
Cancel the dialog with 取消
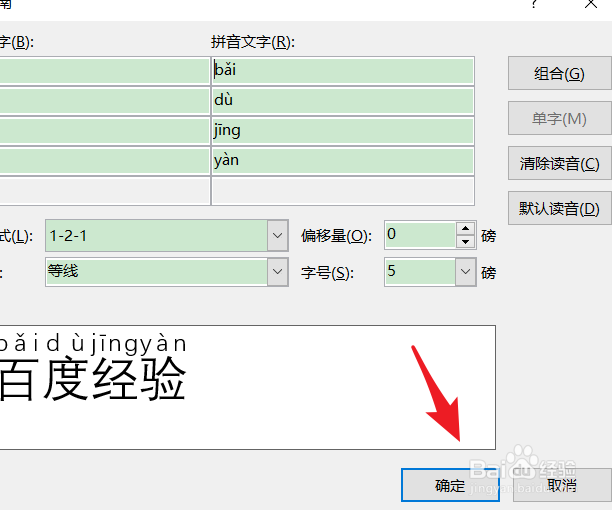(562, 485)
